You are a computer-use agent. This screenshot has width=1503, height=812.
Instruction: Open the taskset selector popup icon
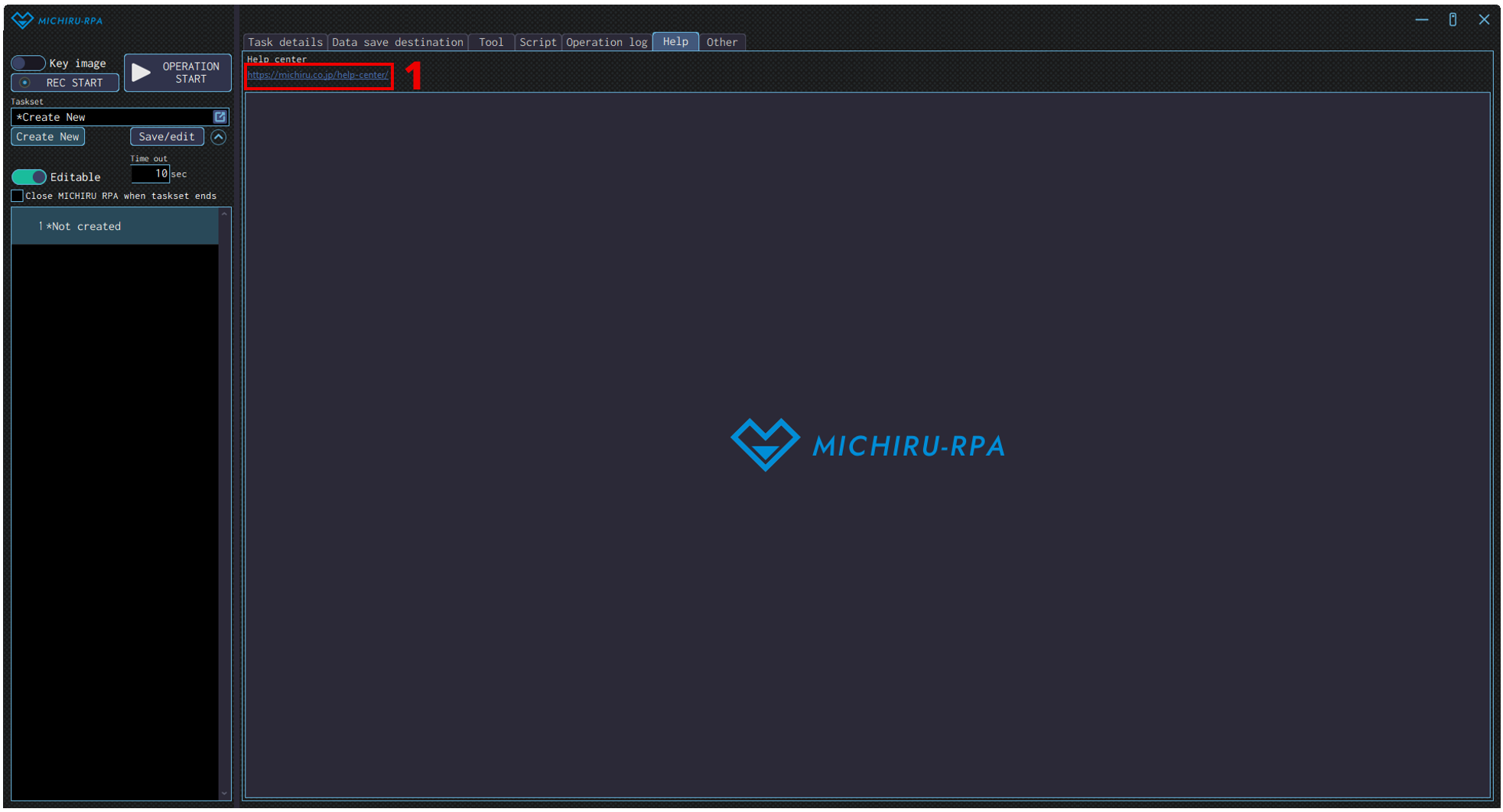220,117
